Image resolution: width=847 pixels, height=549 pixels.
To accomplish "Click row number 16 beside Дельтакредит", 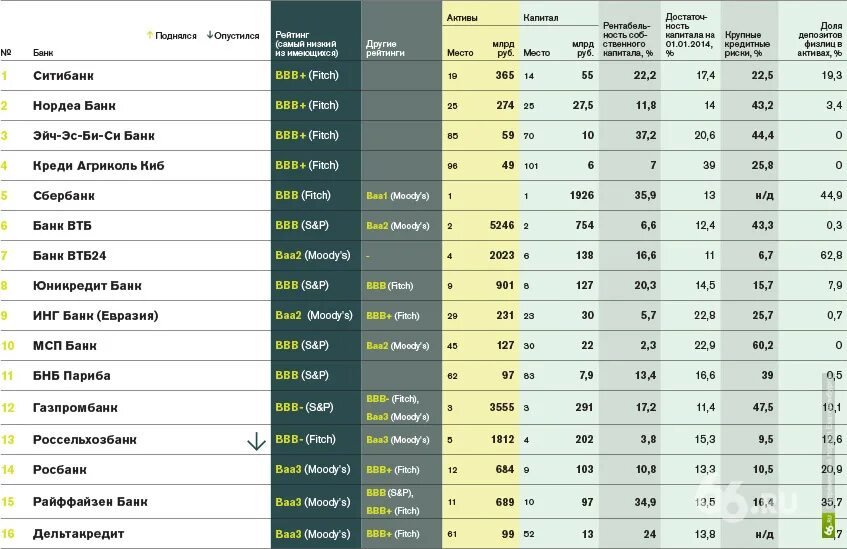I will 8,534.
